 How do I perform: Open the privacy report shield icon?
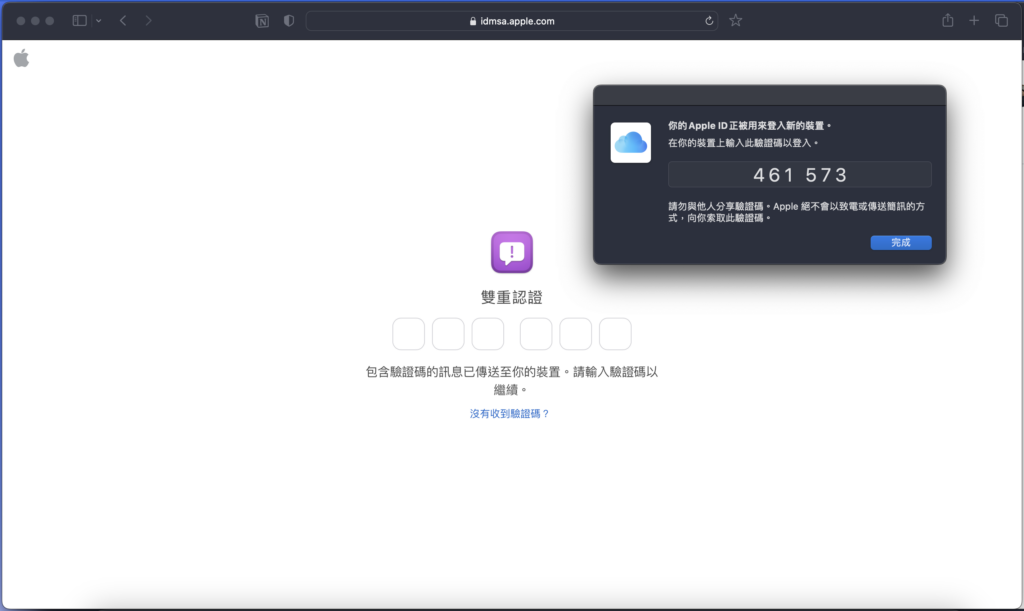(x=289, y=21)
